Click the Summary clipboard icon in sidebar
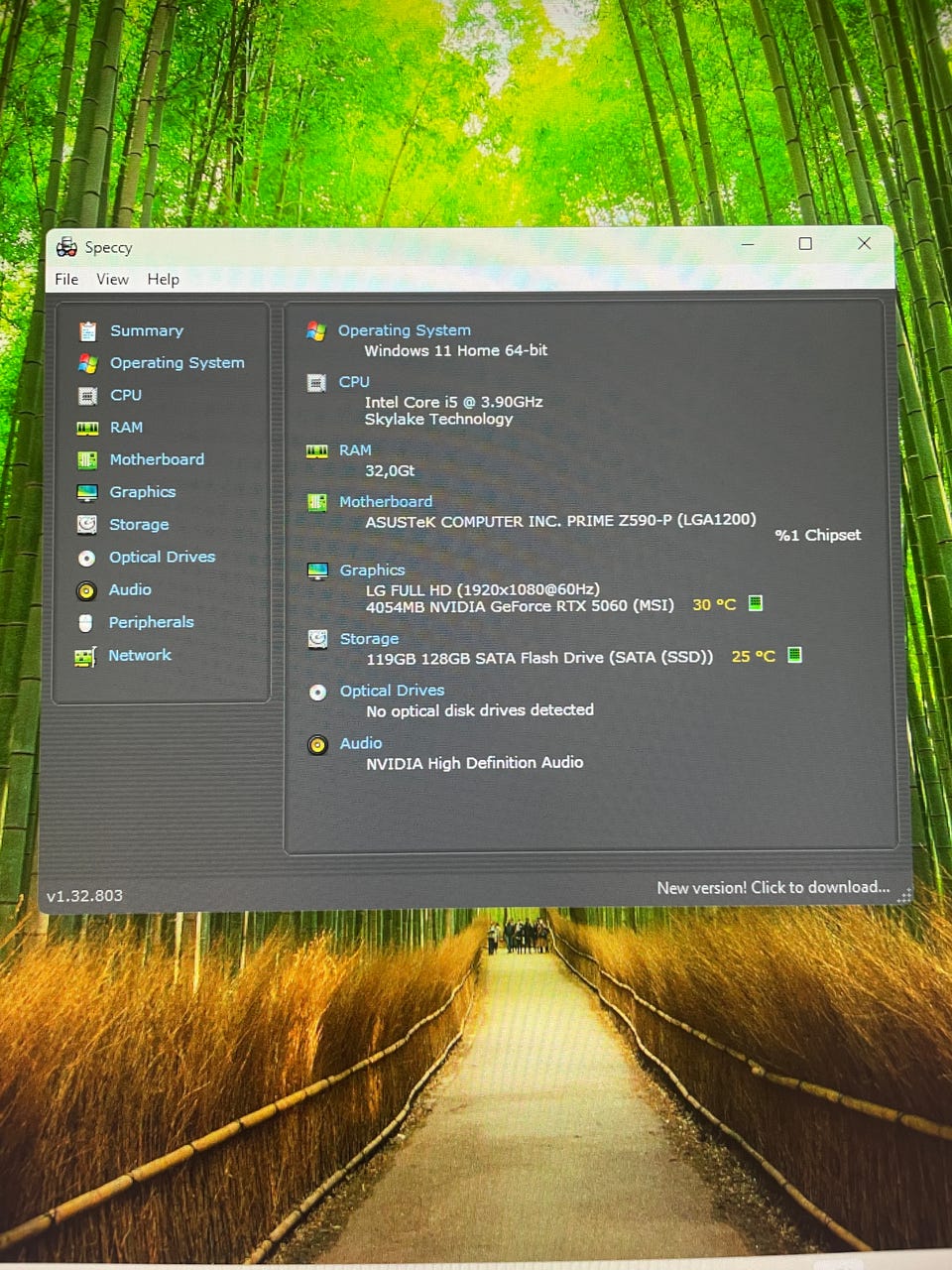Viewport: 952px width, 1270px height. pyautogui.click(x=87, y=331)
